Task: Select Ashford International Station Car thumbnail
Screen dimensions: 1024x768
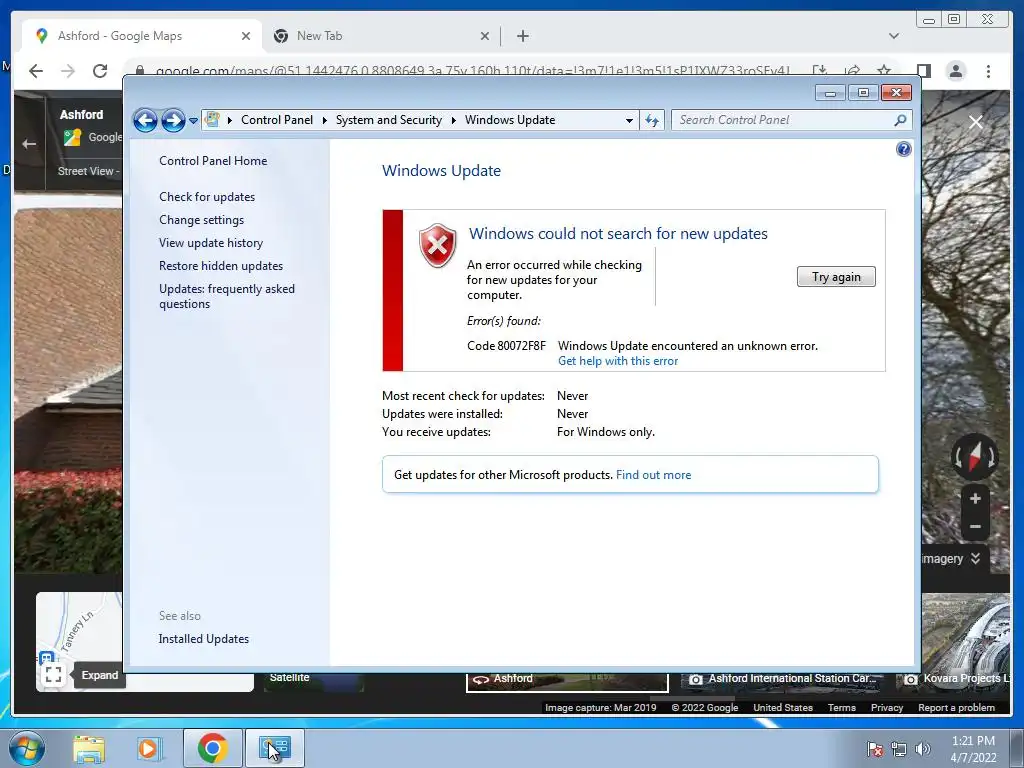Action: [x=782, y=681]
